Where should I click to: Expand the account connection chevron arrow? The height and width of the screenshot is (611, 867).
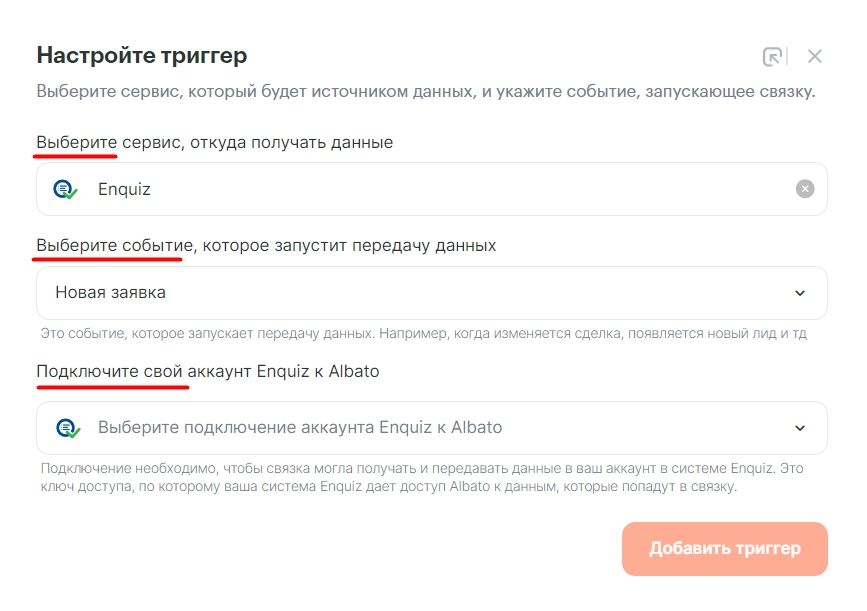click(800, 428)
